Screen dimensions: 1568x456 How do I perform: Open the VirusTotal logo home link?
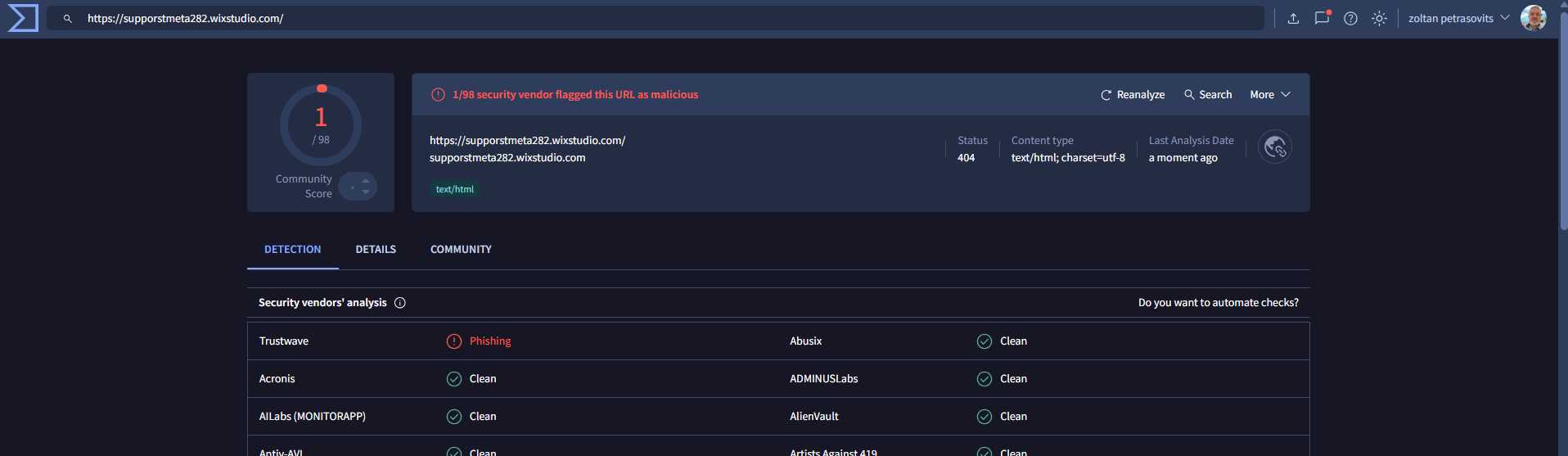point(23,18)
